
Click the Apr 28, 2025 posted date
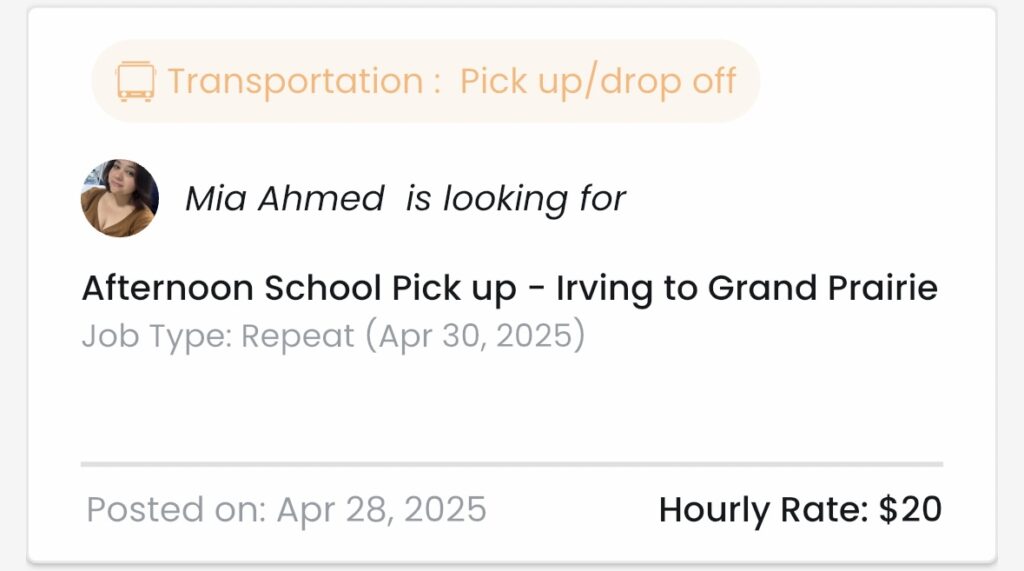point(381,509)
